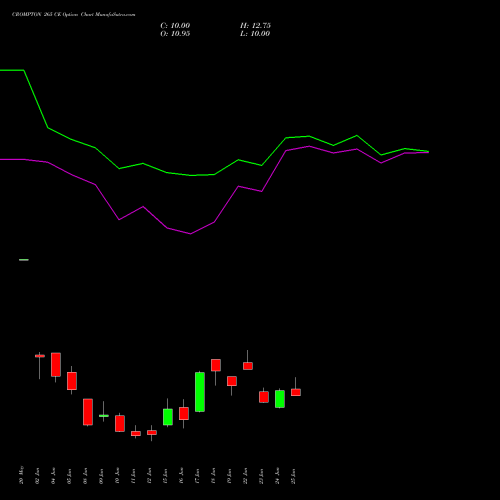Select the 12 Jun date label

coord(150,475)
